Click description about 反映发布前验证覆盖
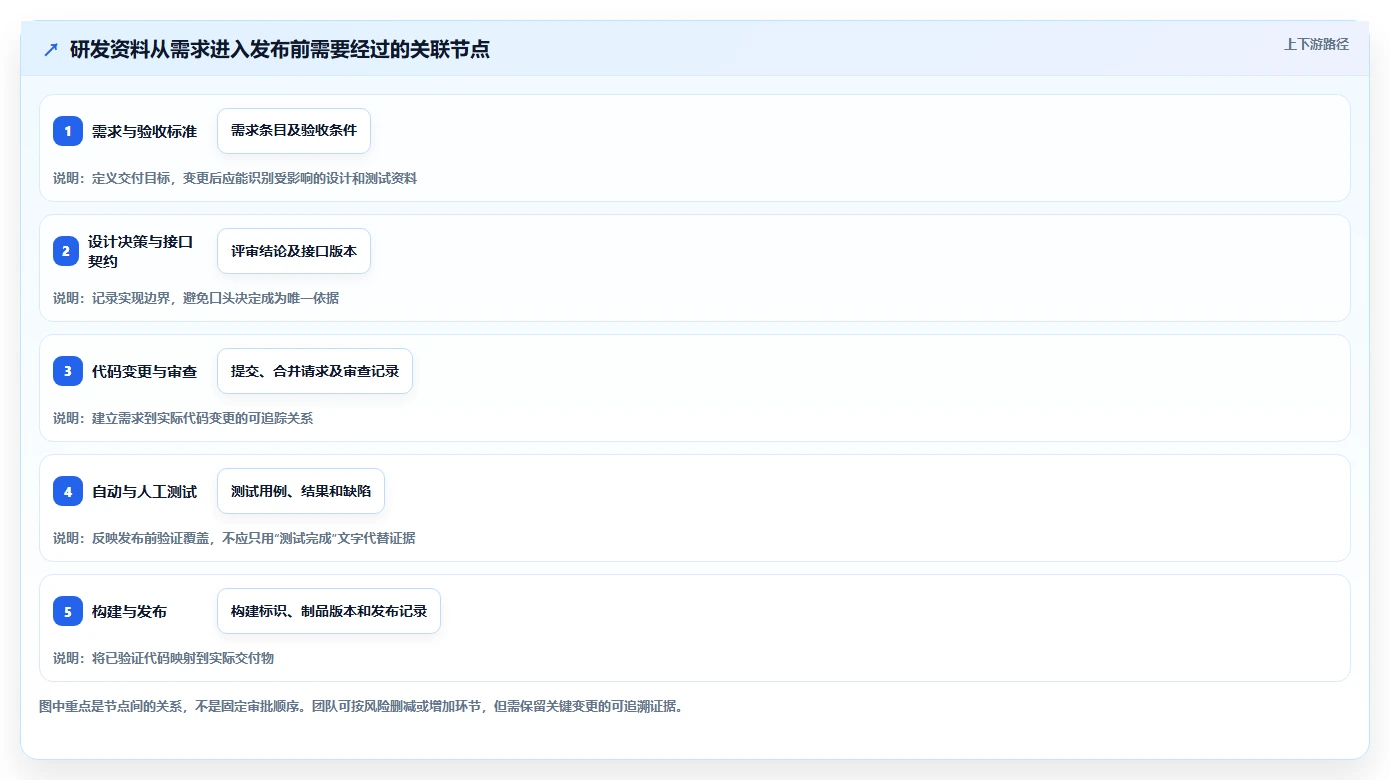Screen dimensions: 1390x780 point(253,538)
